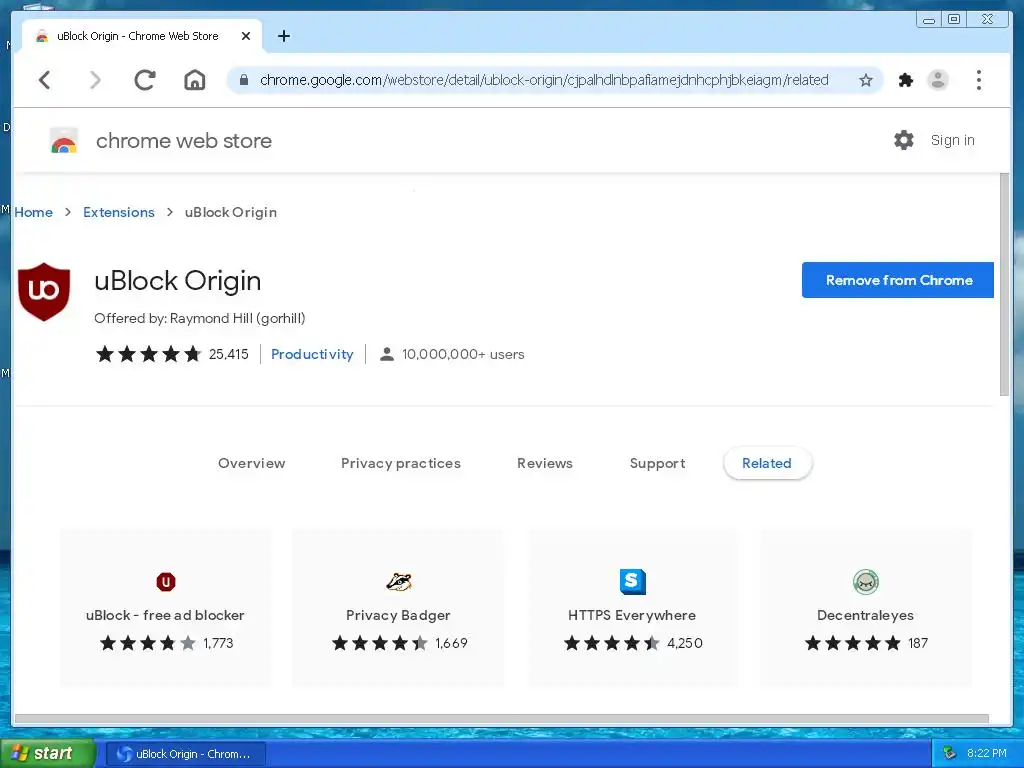Click the horizontal scrollbar at page bottom
The height and width of the screenshot is (768, 1024).
pyautogui.click(x=502, y=719)
